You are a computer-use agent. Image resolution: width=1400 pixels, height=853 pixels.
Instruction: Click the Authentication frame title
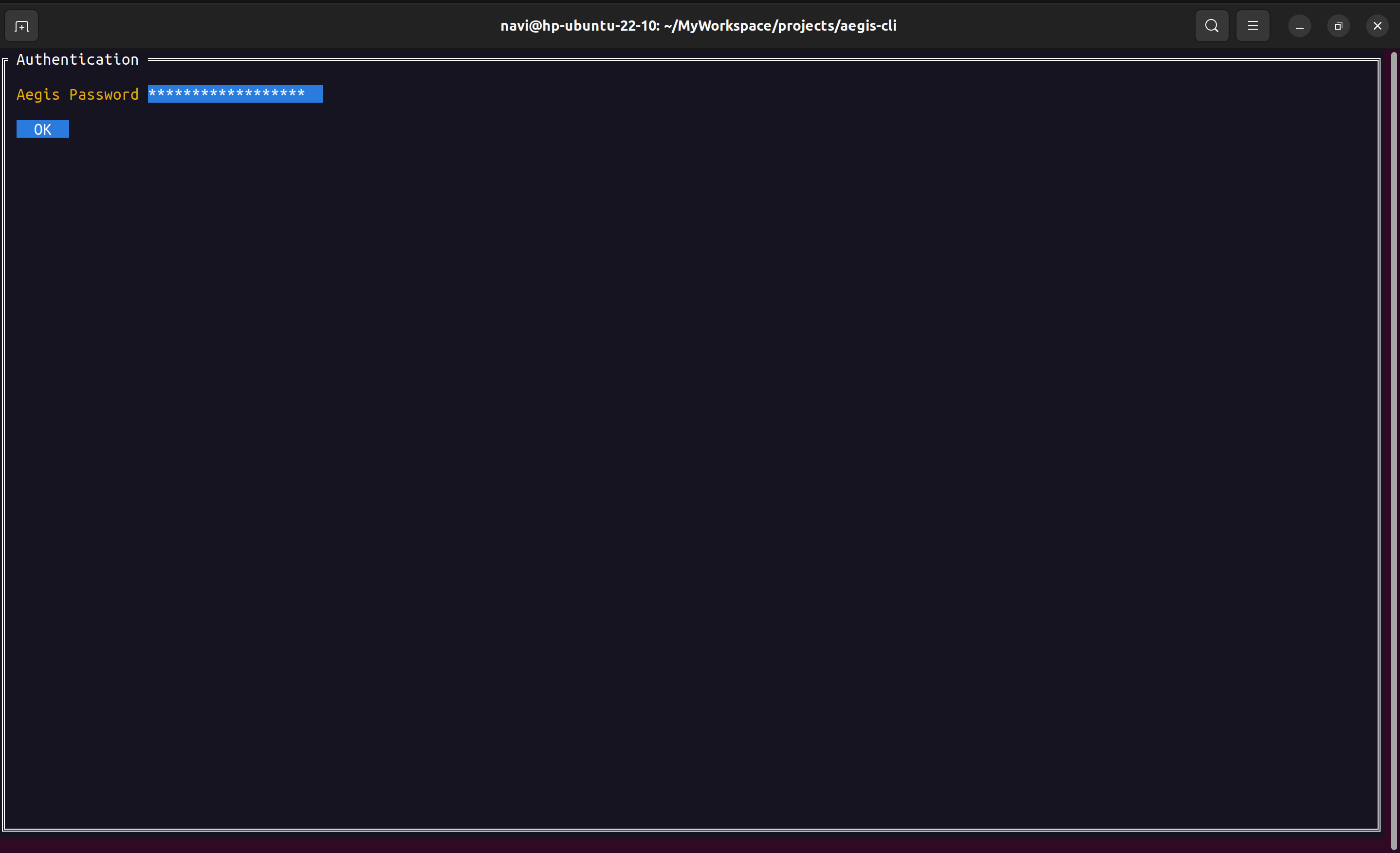click(77, 60)
